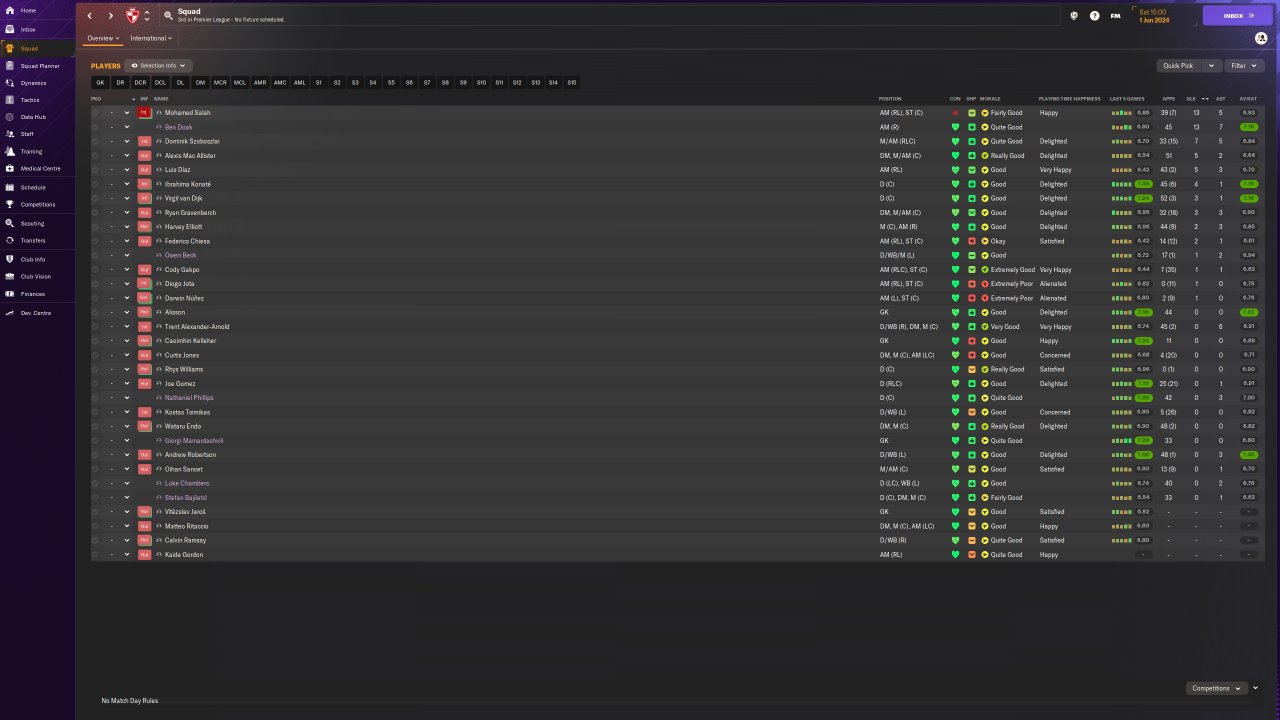The width and height of the screenshot is (1280, 720).
Task: Click the search magnifier icon
Action: (x=168, y=16)
